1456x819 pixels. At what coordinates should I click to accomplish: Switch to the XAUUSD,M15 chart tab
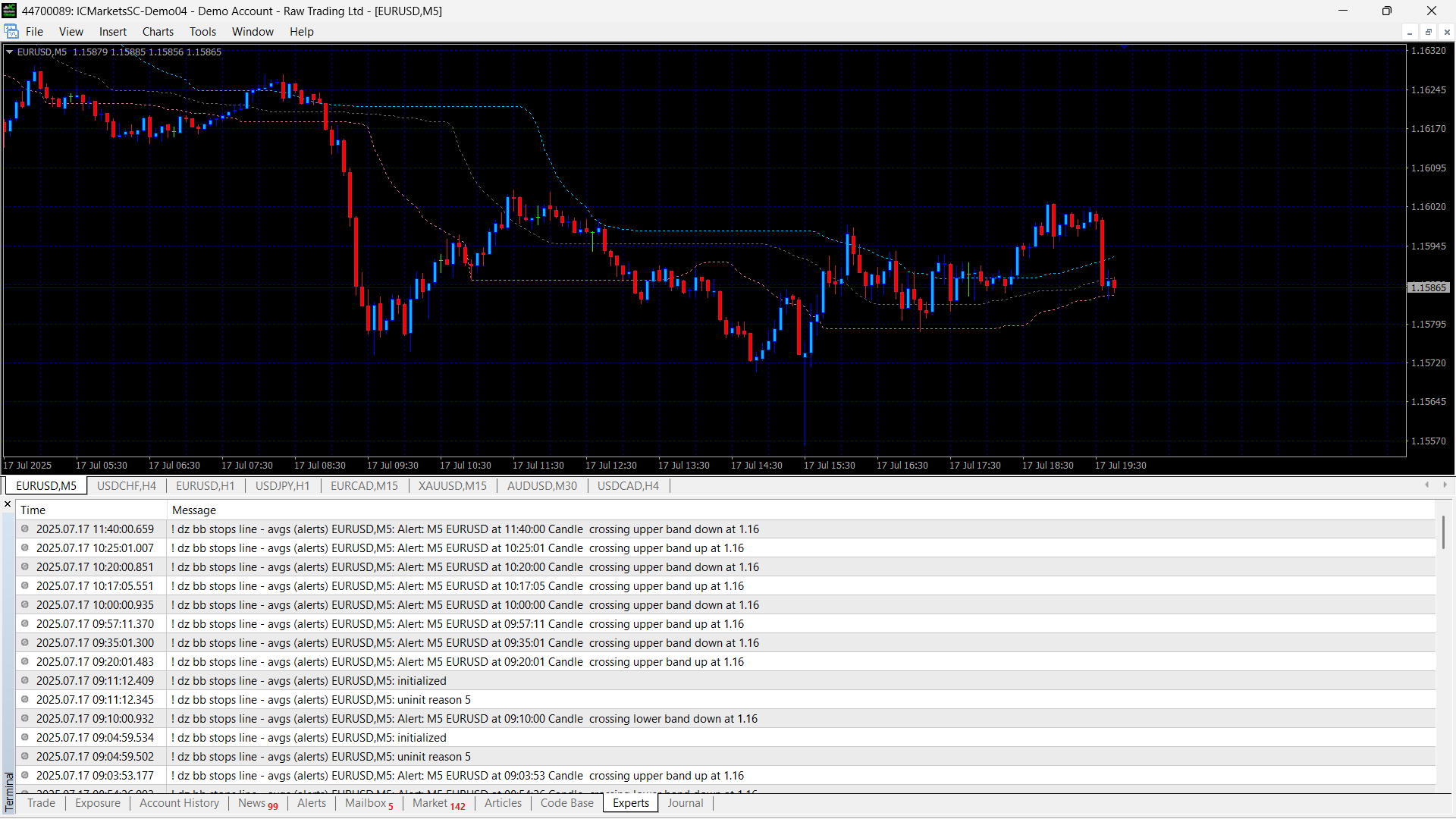452,486
